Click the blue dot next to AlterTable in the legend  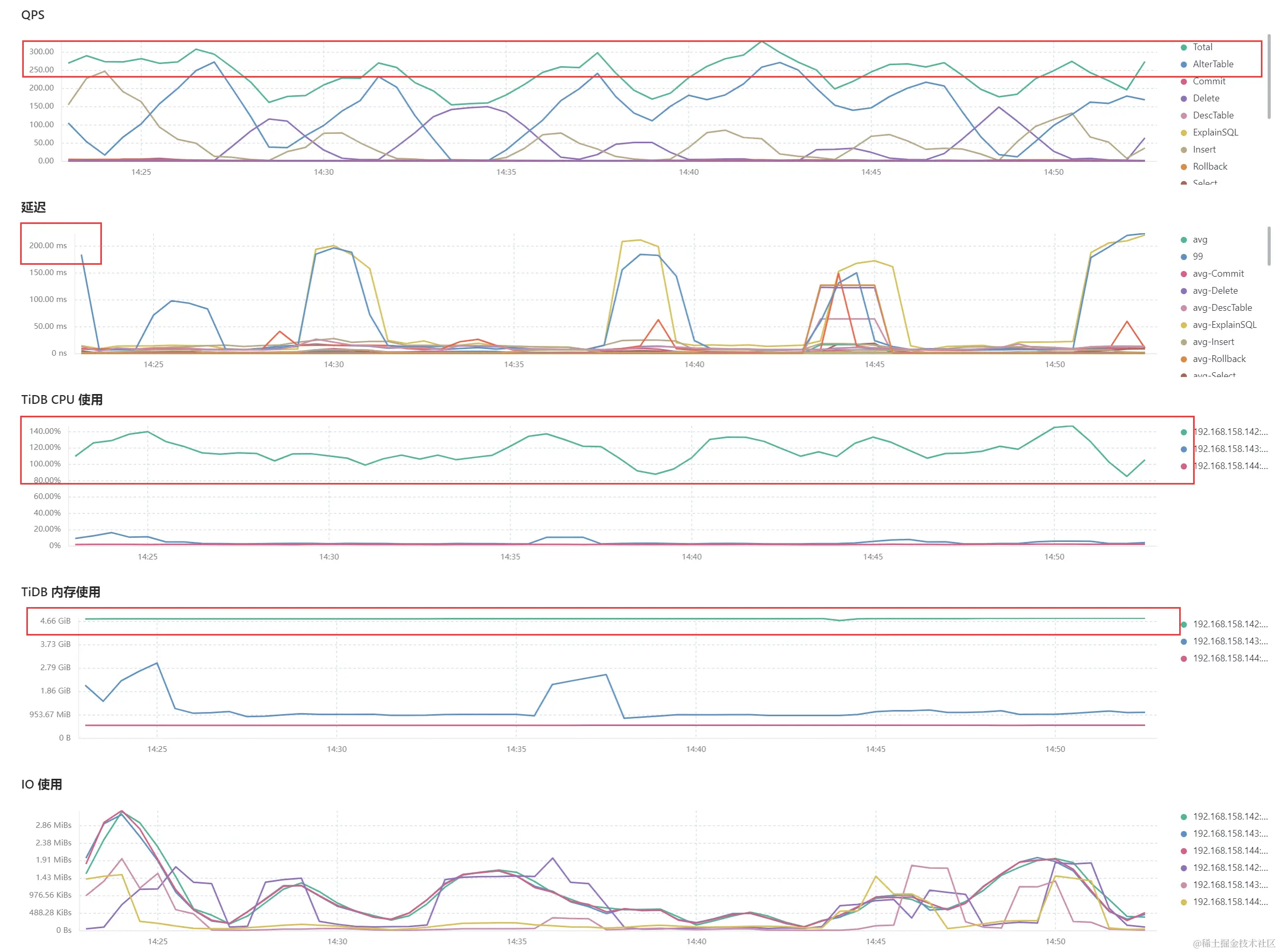coord(1183,65)
